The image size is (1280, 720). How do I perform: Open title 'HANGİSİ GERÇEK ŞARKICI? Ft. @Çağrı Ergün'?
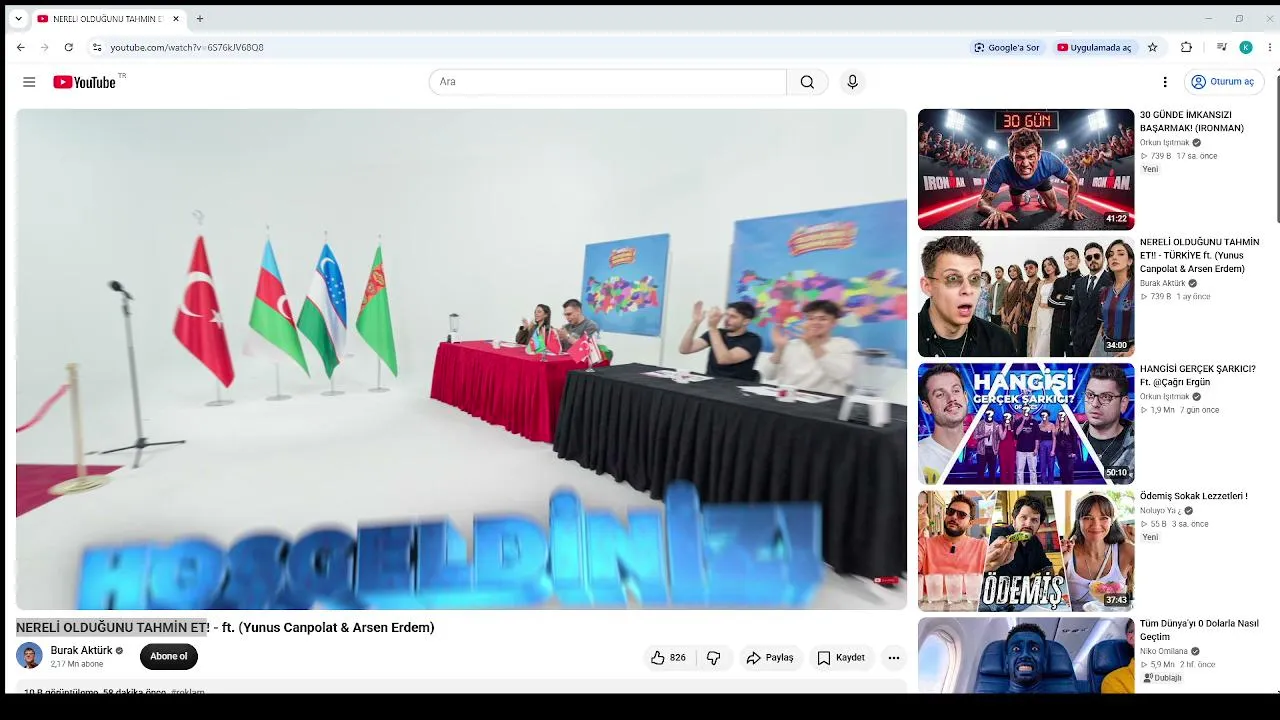pos(1198,376)
